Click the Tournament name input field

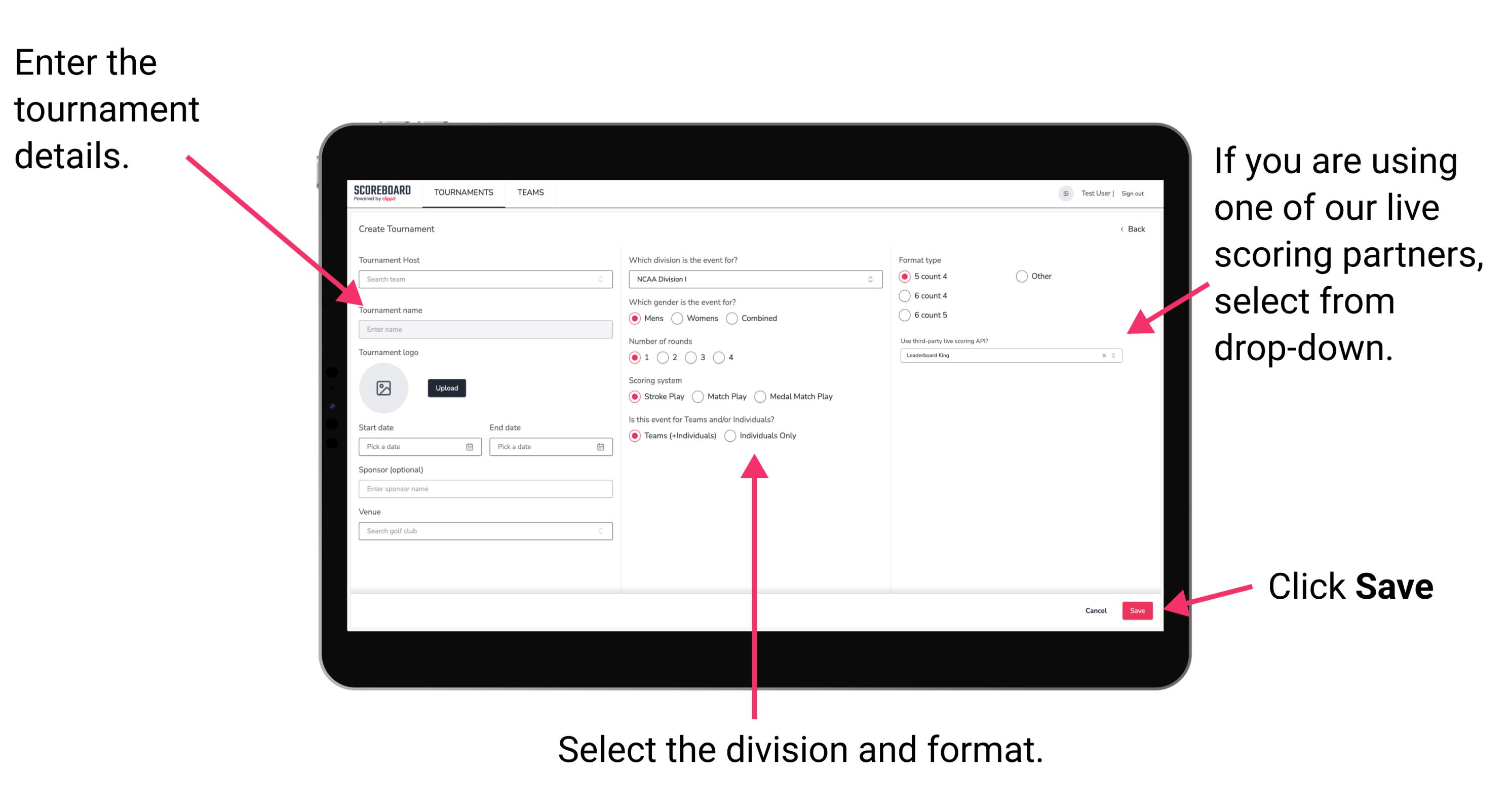coord(485,328)
